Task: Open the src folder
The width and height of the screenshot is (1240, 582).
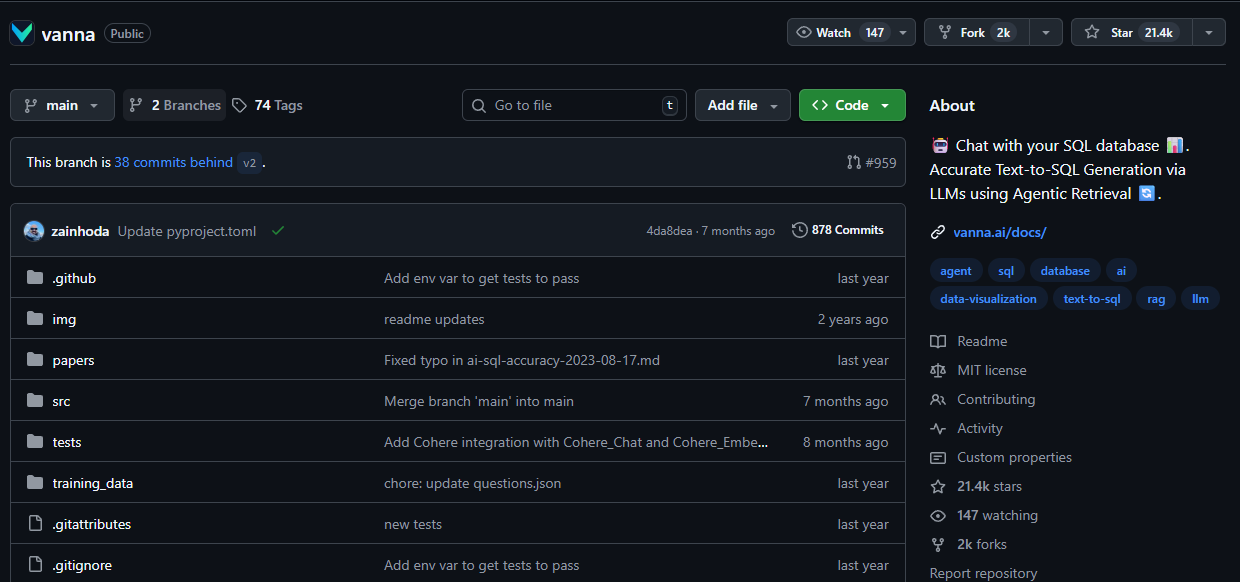Action: [x=61, y=401]
